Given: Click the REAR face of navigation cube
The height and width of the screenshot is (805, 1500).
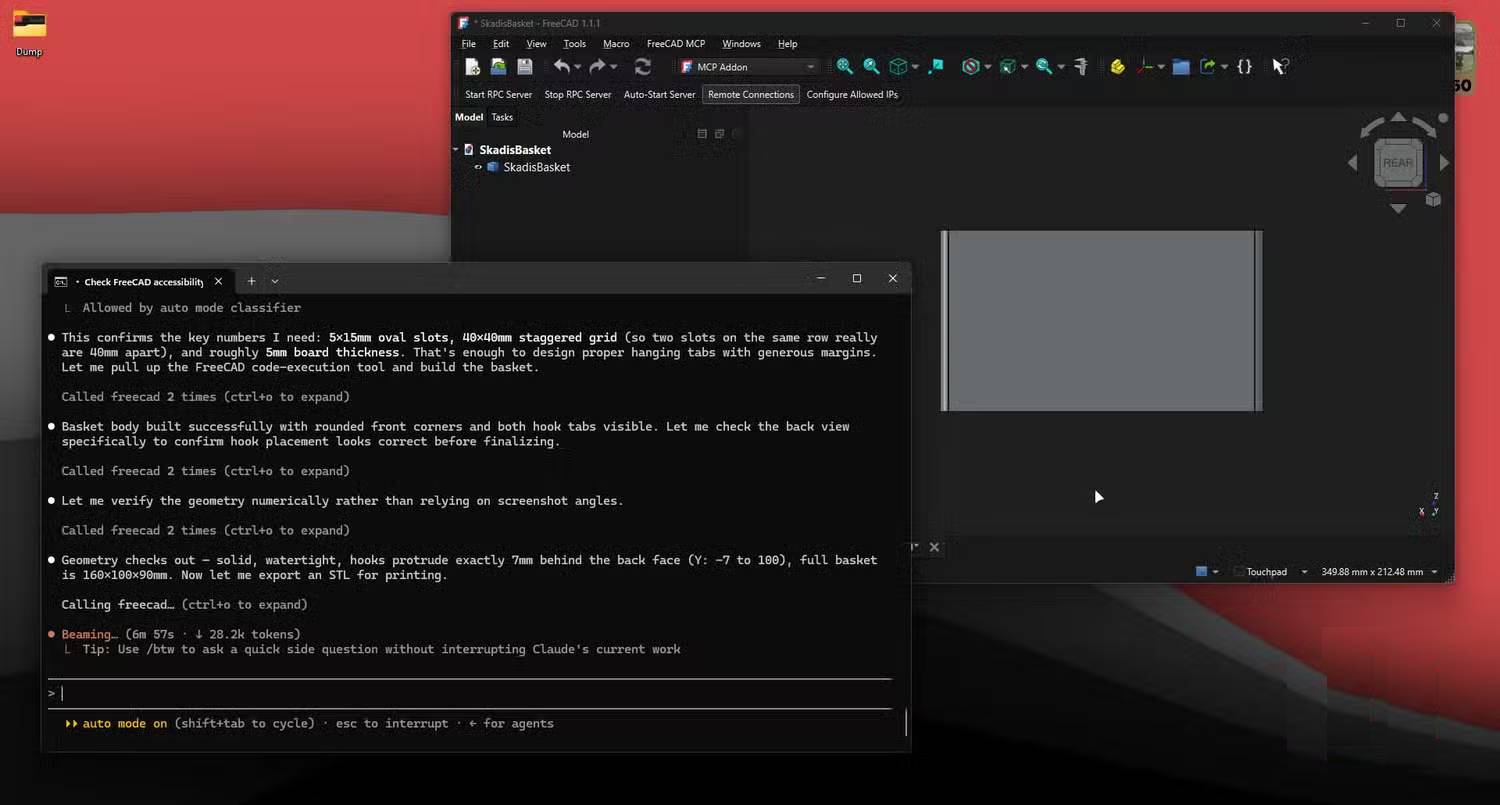Looking at the screenshot, I should tap(1398, 163).
